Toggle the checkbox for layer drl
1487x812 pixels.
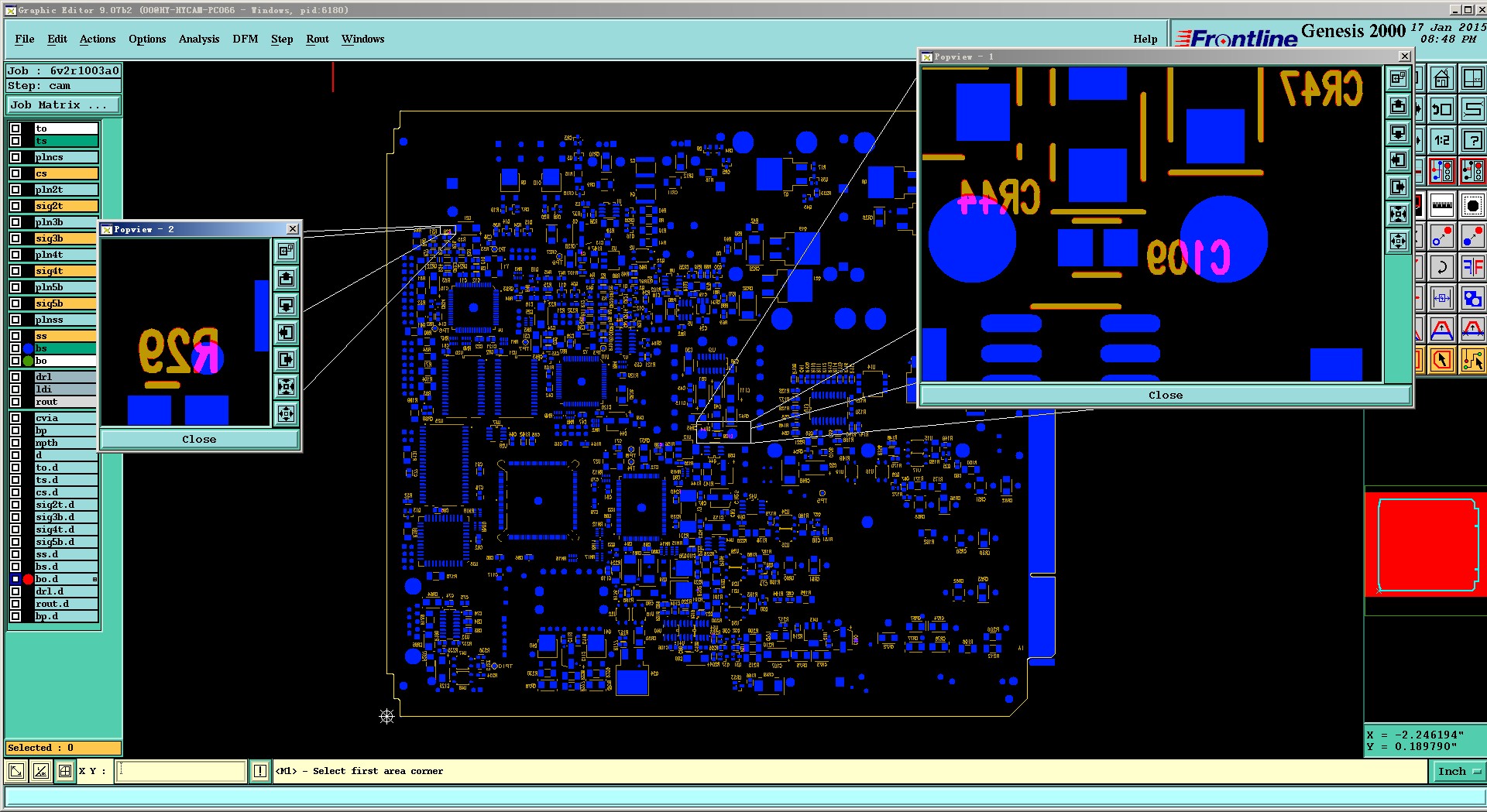pyautogui.click(x=15, y=377)
